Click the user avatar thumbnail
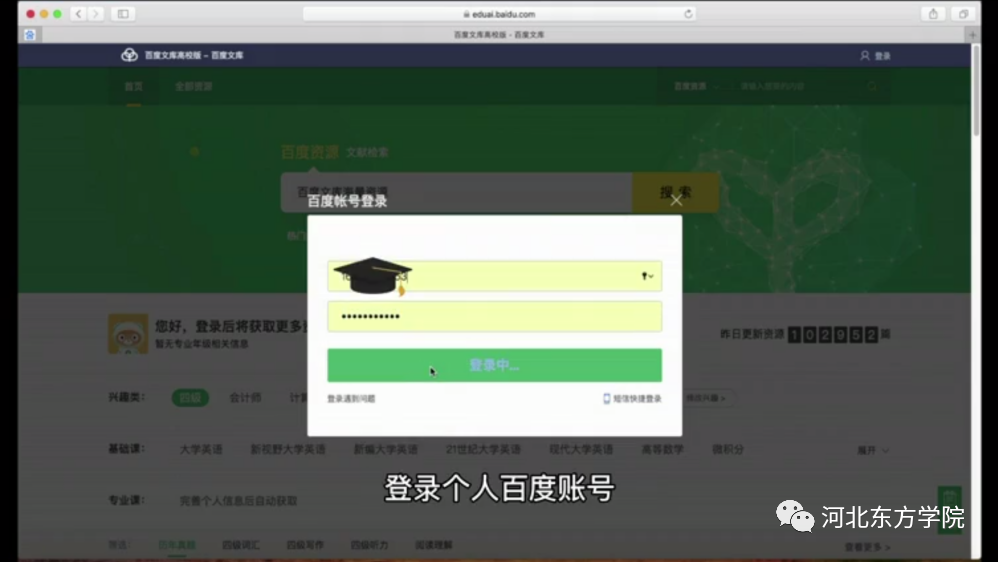This screenshot has height=562, width=998. [x=128, y=333]
